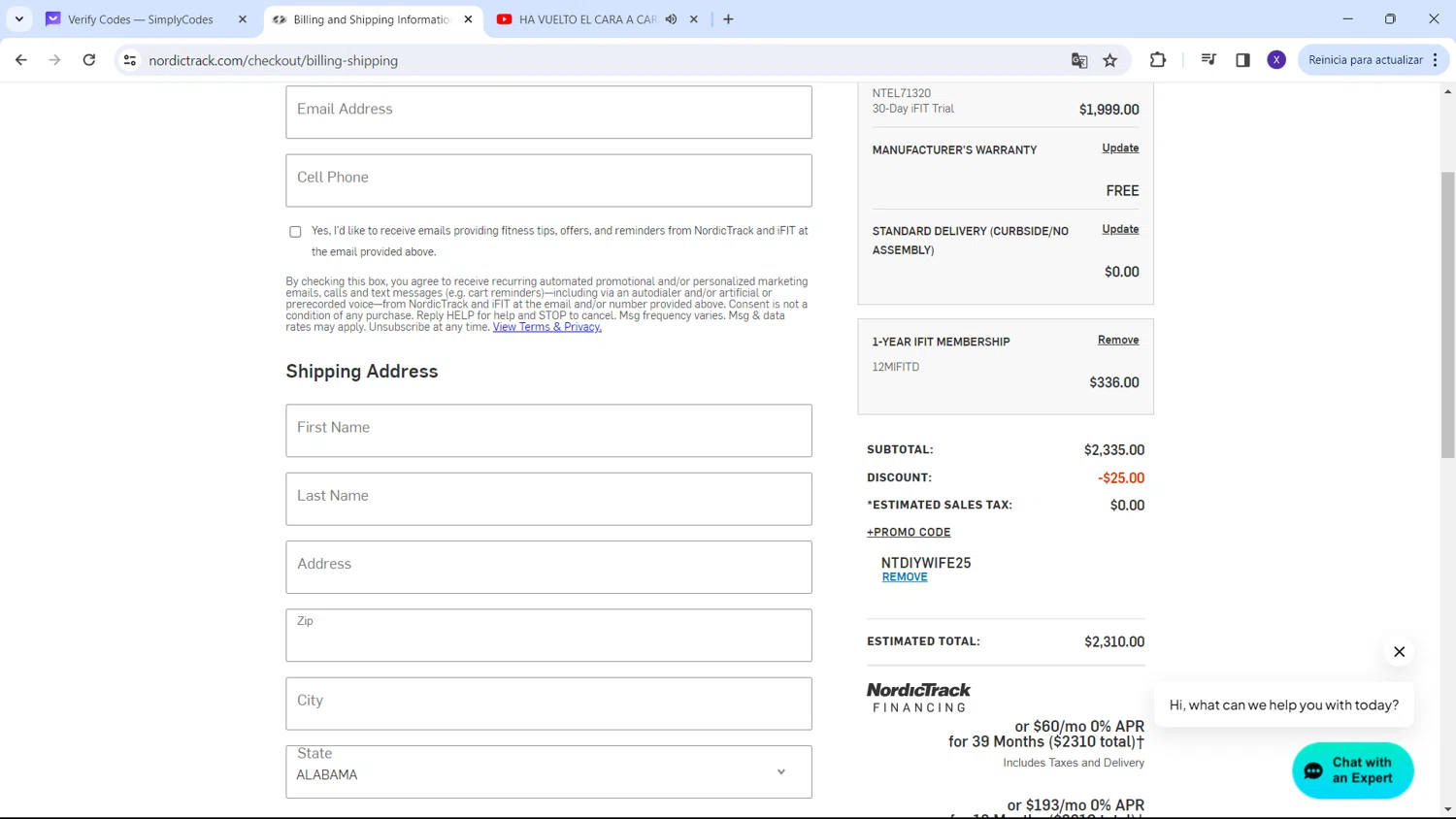Minimize the browser window
The image size is (1456, 819).
(x=1347, y=18)
